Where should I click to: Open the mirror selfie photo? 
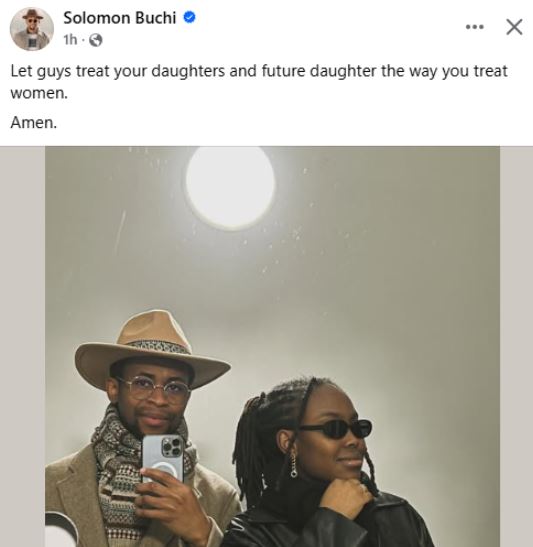coord(272,346)
